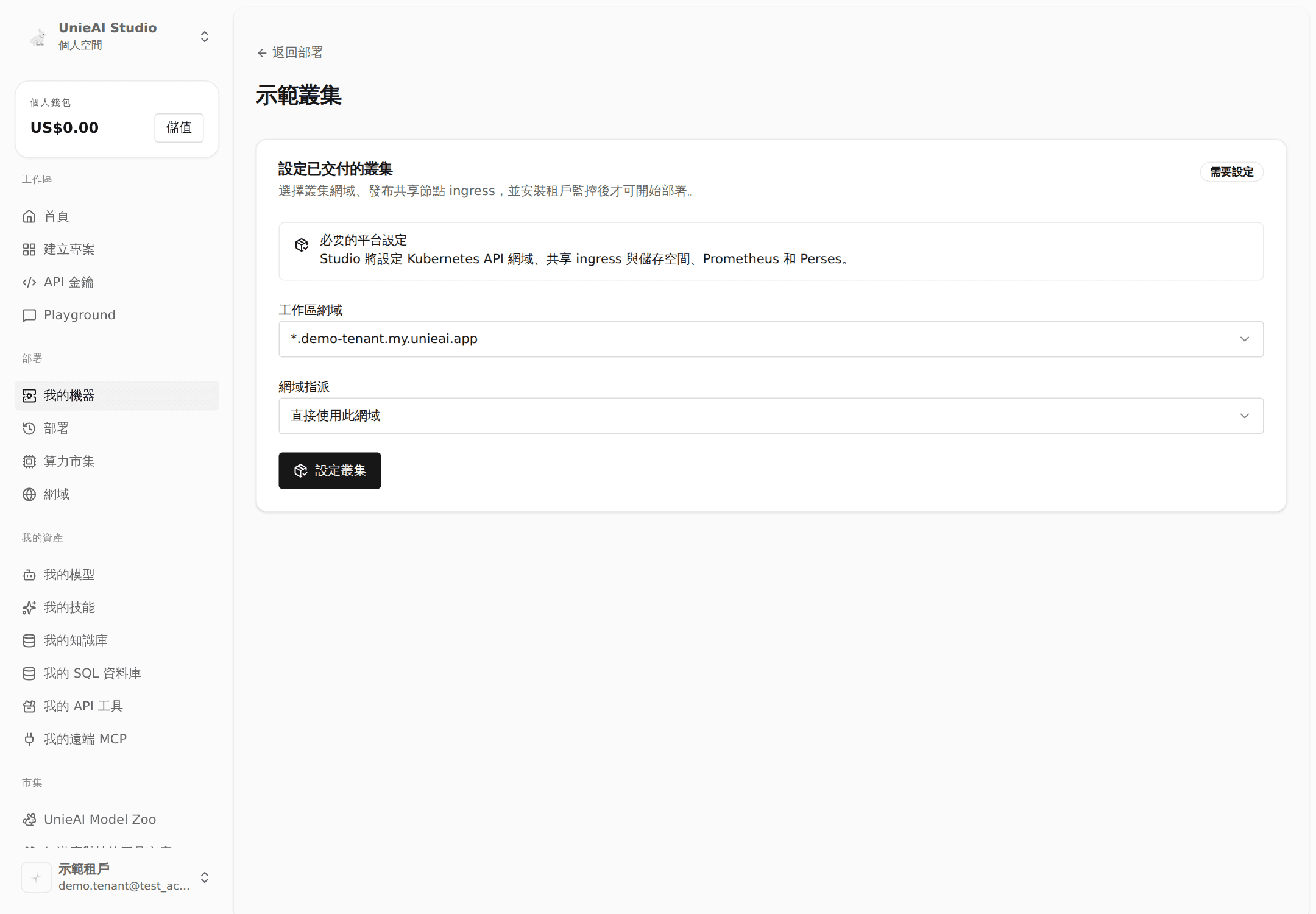Click the 儲值 top-up button
1316x914 pixels.
coord(179,127)
